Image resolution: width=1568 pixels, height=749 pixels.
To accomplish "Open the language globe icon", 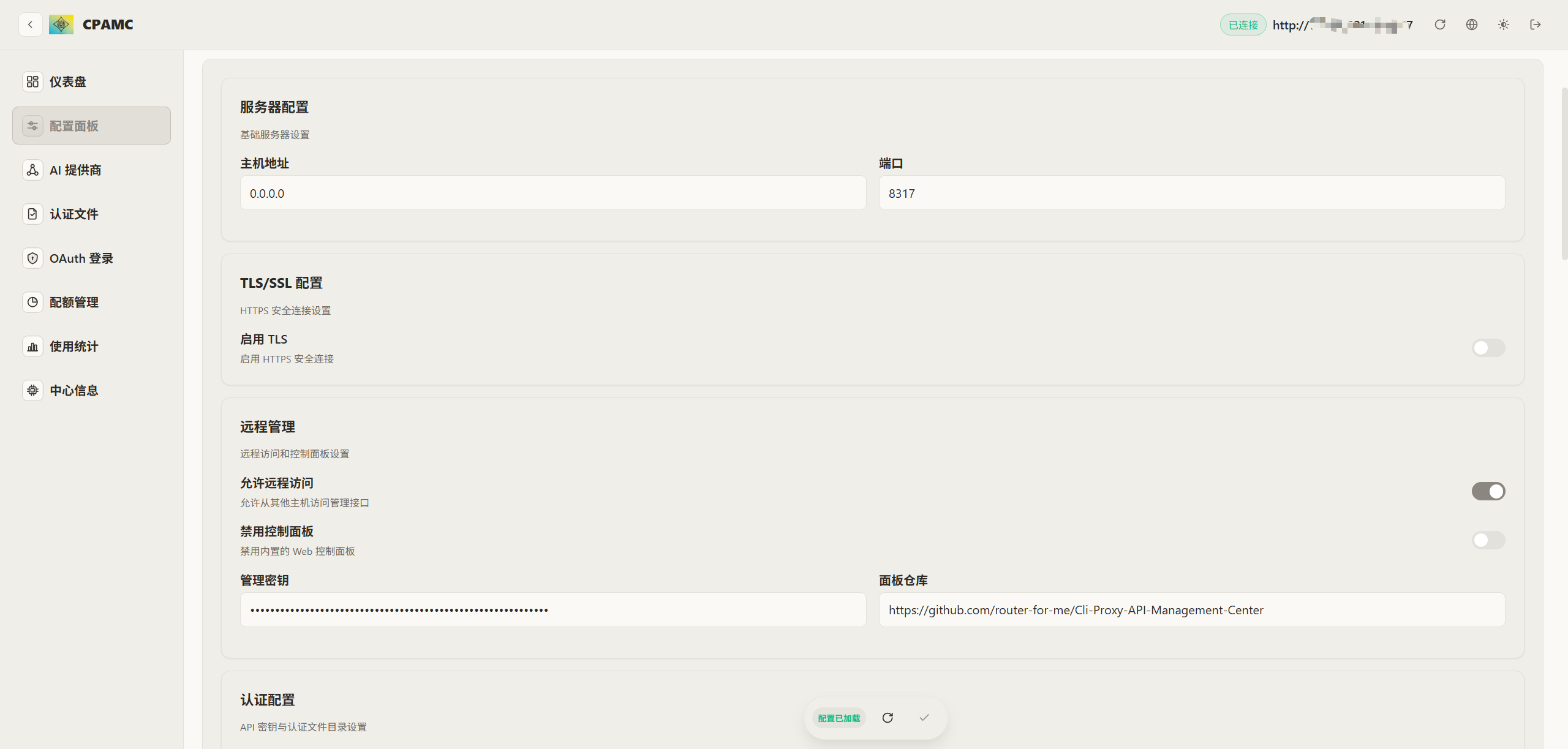I will pos(1472,24).
